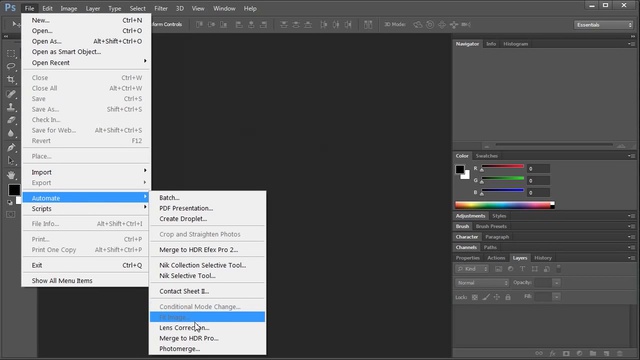640x360 pixels.
Task: Open the Essentials workspace dropdown
Action: pyautogui.click(x=603, y=25)
